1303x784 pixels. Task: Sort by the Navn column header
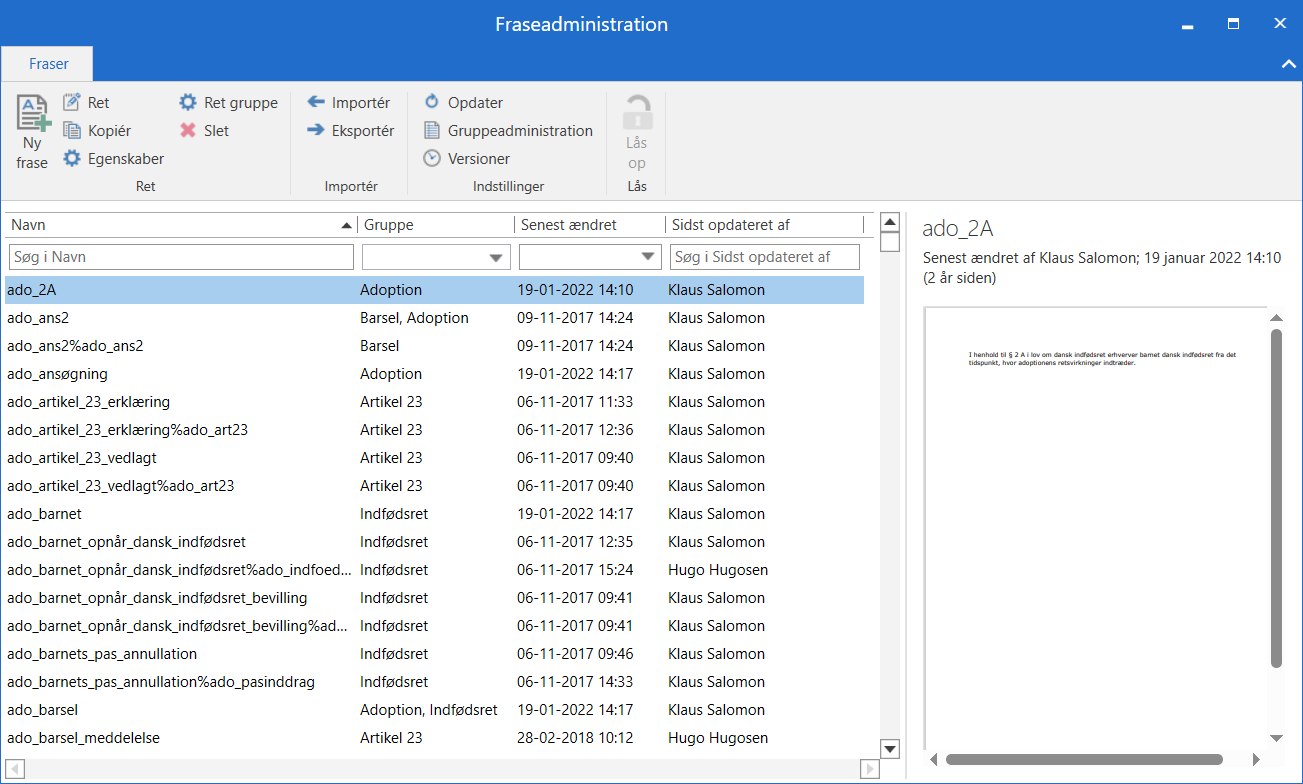[180, 225]
